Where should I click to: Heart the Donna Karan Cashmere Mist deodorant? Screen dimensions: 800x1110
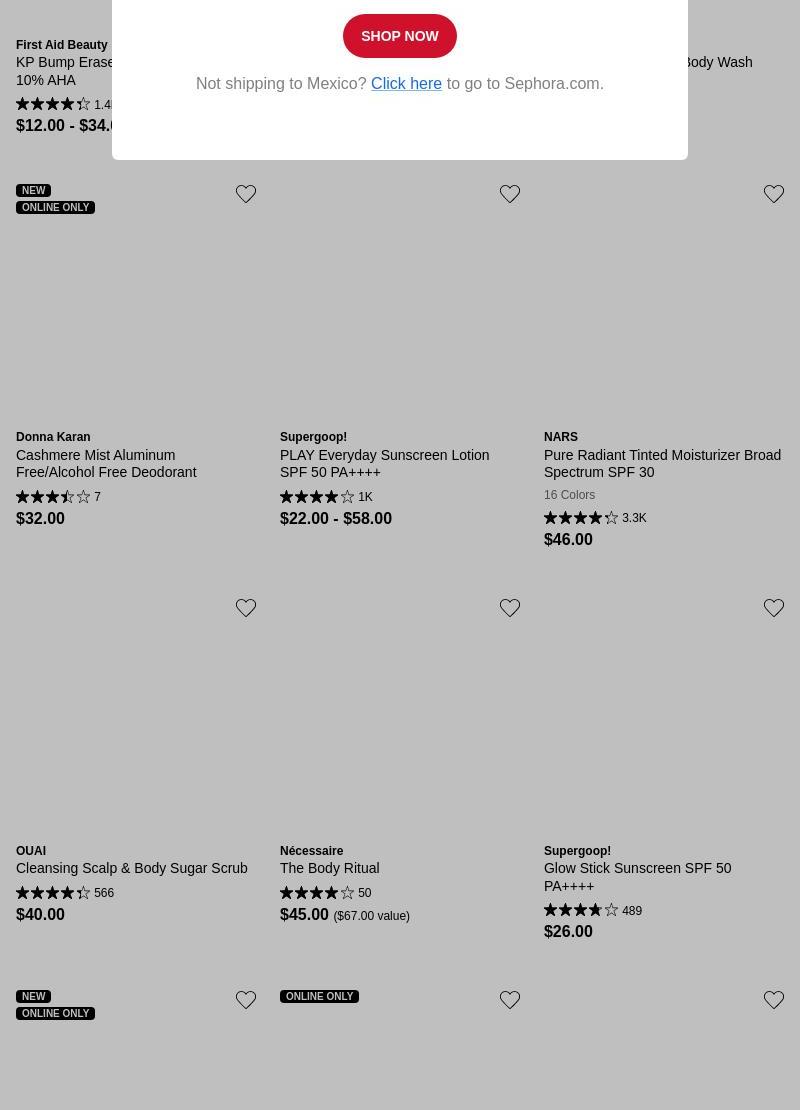(246, 194)
